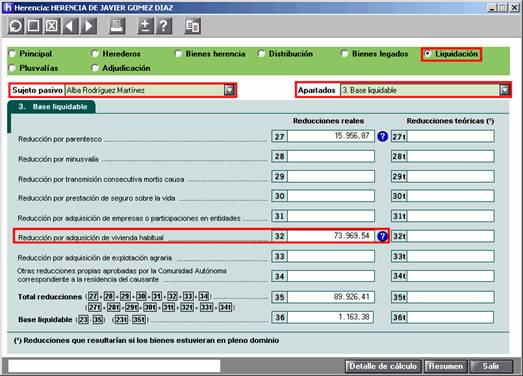
Task: Select the Herederos radio option
Action: pos(95,54)
